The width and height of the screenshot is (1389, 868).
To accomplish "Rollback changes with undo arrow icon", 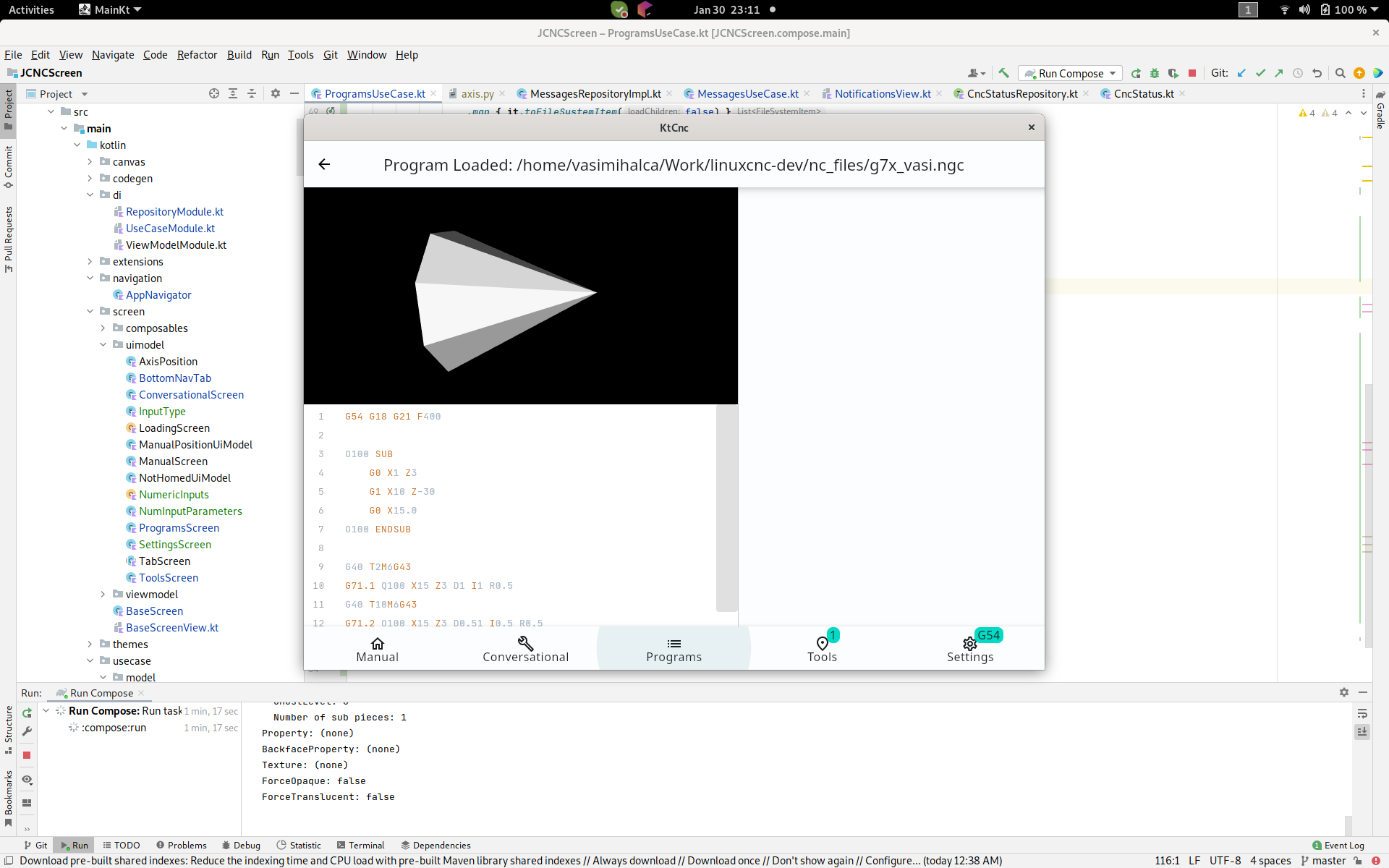I will 1317,73.
